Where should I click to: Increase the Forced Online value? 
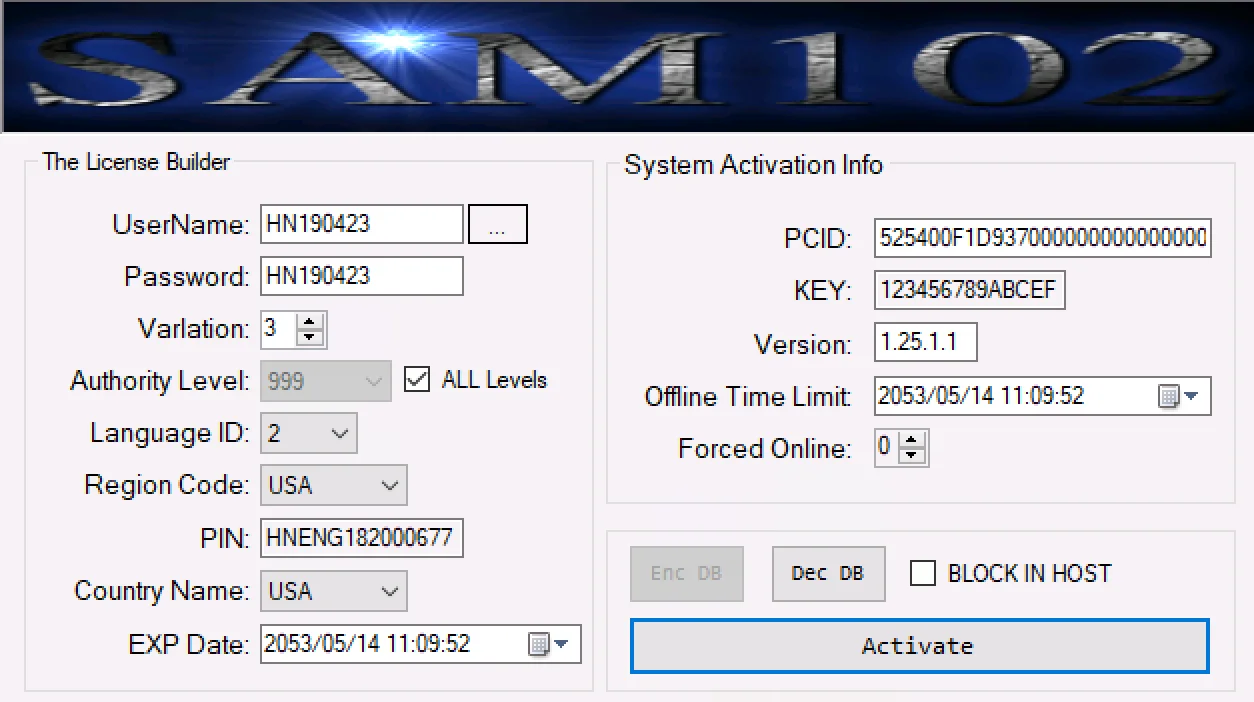tap(911, 441)
